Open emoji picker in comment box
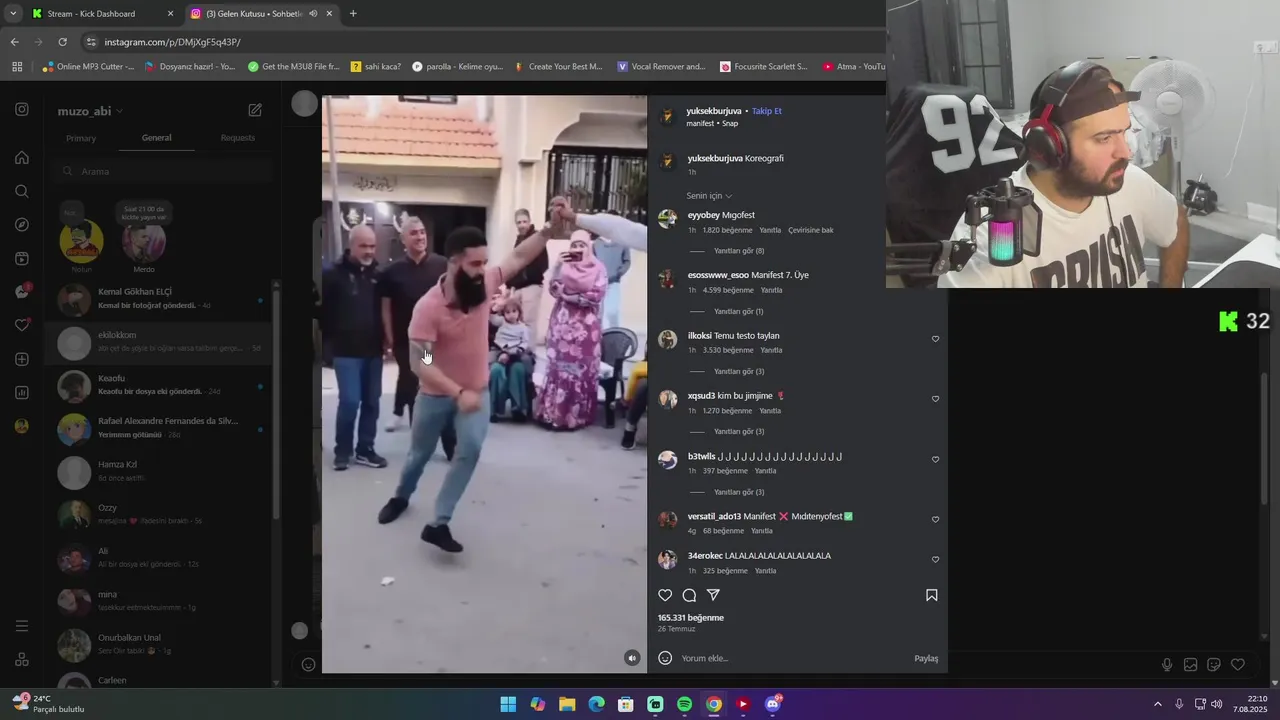 click(665, 658)
